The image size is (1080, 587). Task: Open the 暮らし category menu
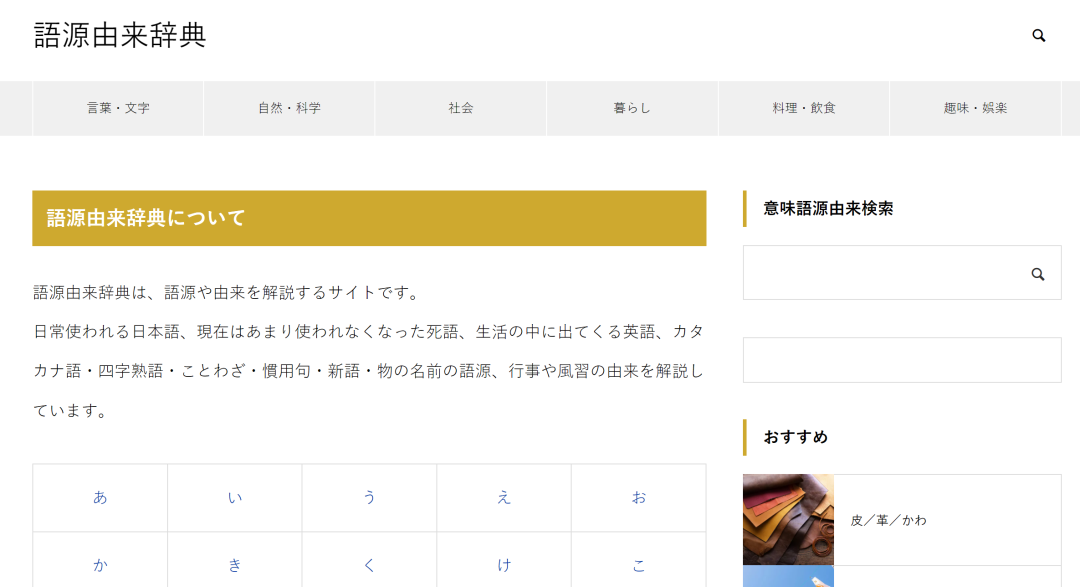pos(632,108)
